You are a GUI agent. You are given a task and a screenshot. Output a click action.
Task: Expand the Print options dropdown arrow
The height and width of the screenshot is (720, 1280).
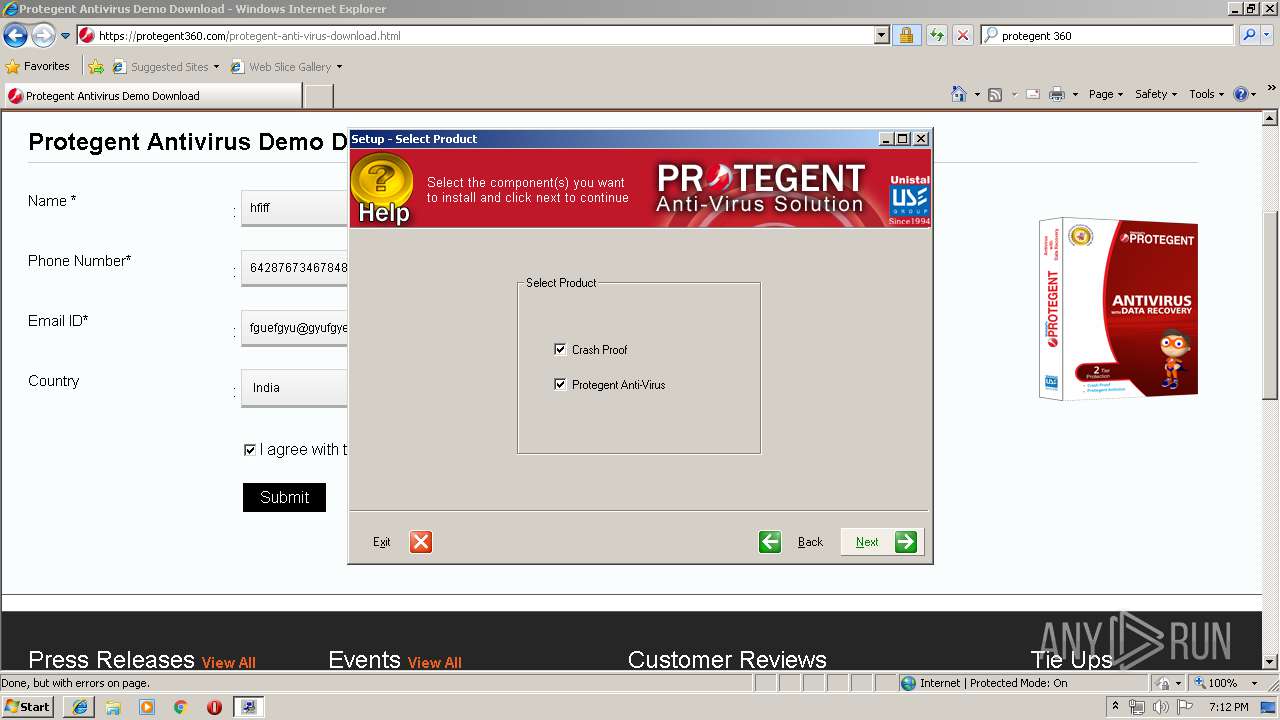[x=1075, y=94]
